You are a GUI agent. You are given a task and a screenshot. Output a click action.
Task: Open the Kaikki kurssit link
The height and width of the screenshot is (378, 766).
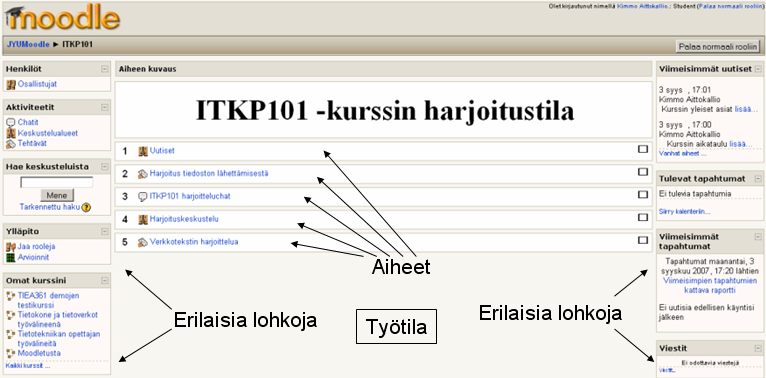tap(27, 365)
